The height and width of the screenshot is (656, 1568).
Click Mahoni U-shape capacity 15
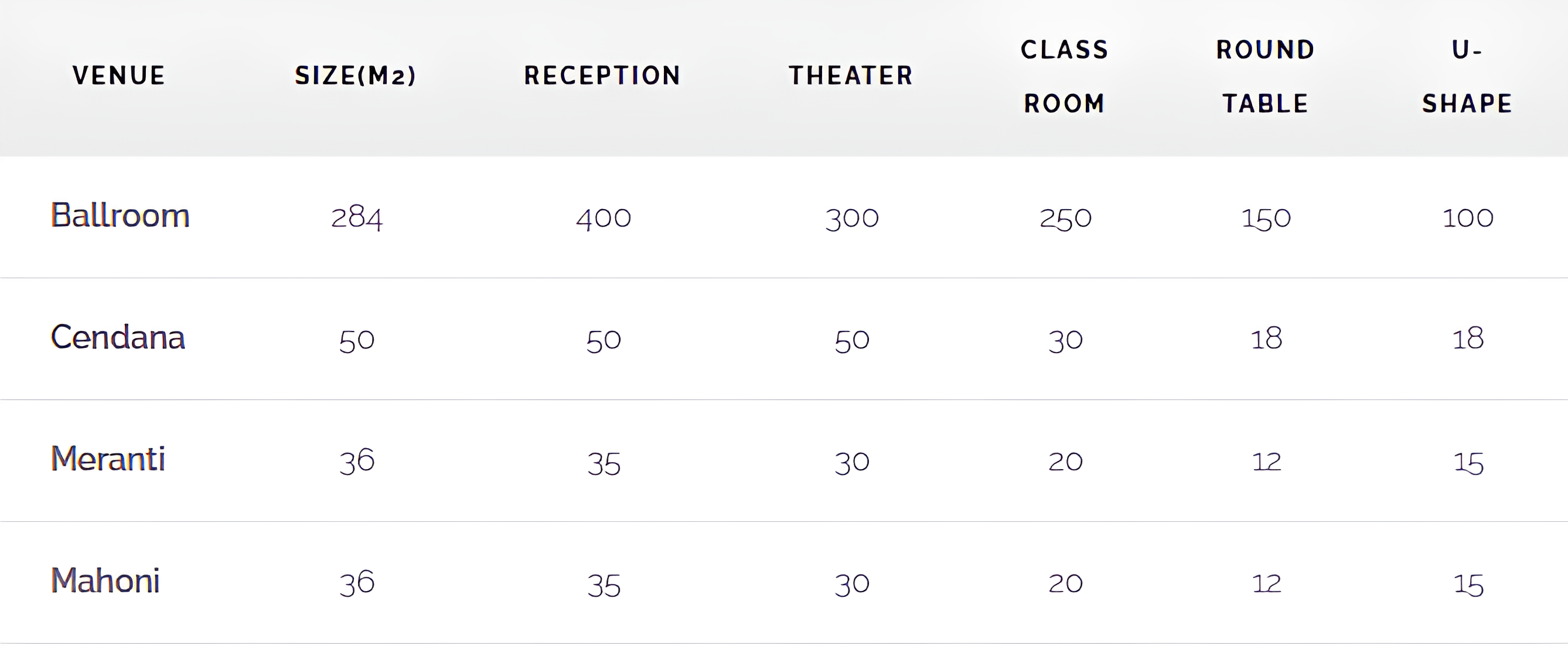click(1468, 584)
